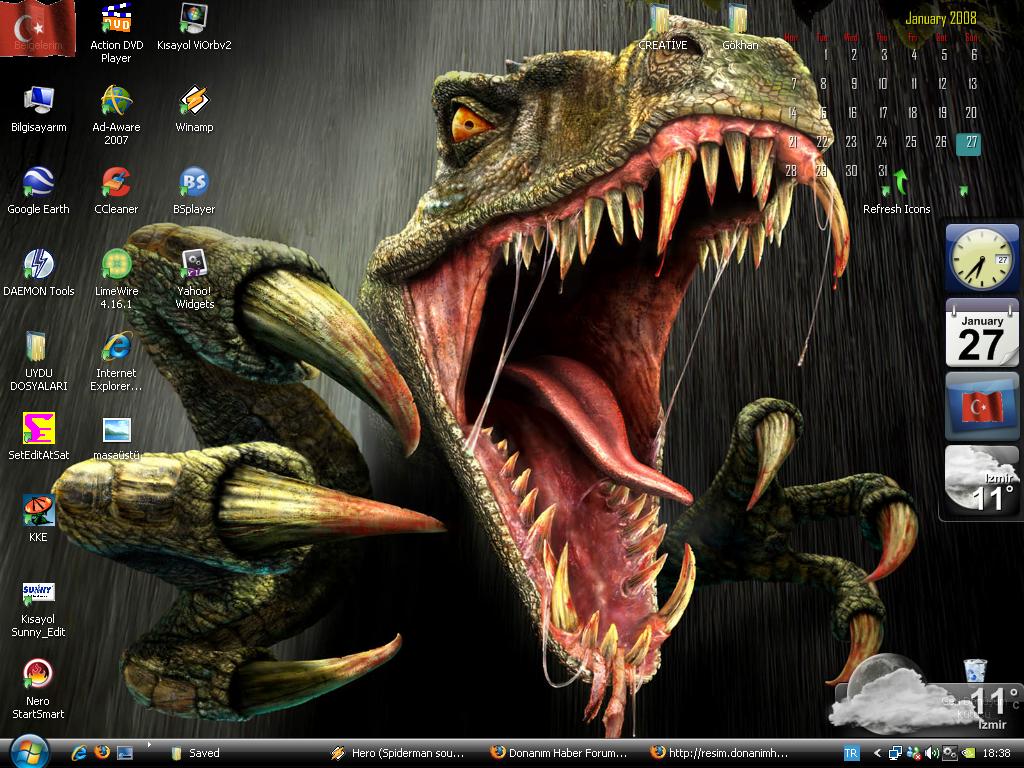
Task: Open Google Earth shortcut
Action: click(x=38, y=191)
